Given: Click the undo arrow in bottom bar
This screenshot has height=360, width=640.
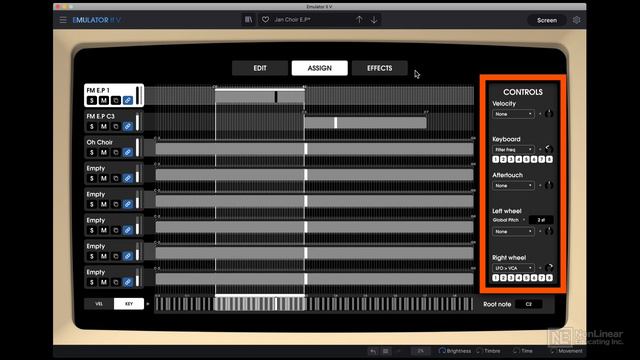Looking at the screenshot, I should [x=373, y=351].
